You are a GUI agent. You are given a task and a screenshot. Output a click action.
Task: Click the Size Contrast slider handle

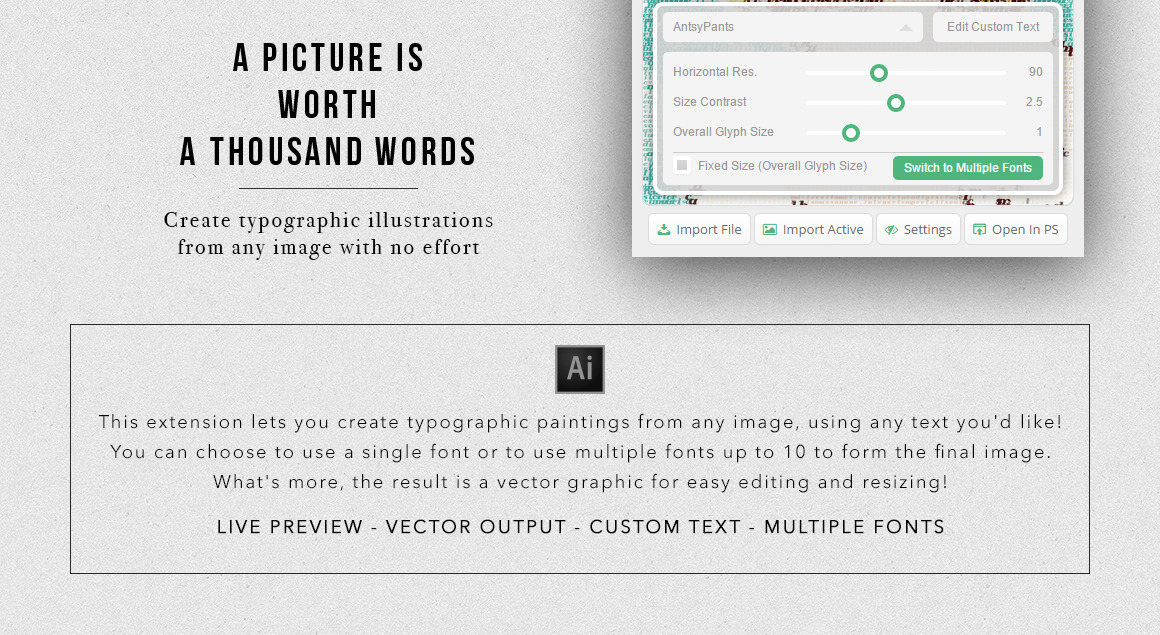click(x=896, y=103)
